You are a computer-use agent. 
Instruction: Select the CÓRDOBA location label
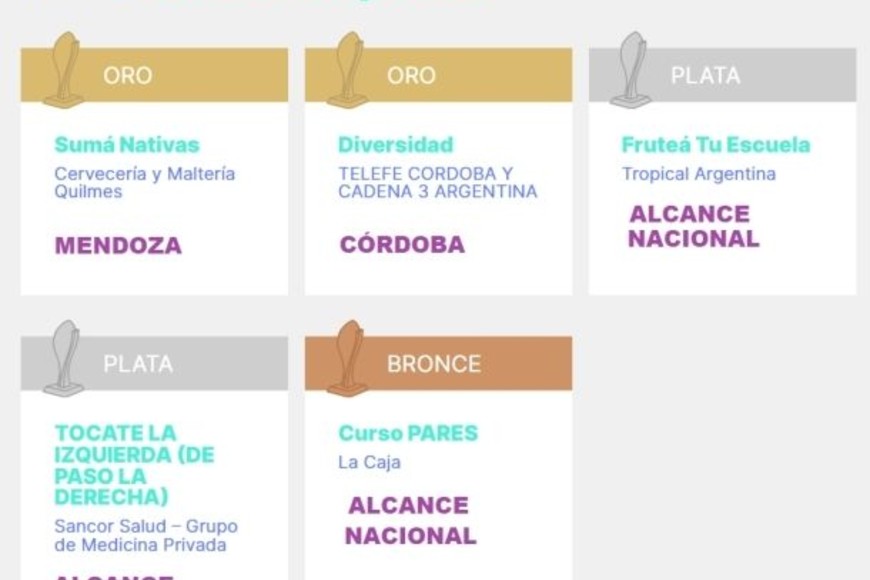pyautogui.click(x=402, y=245)
